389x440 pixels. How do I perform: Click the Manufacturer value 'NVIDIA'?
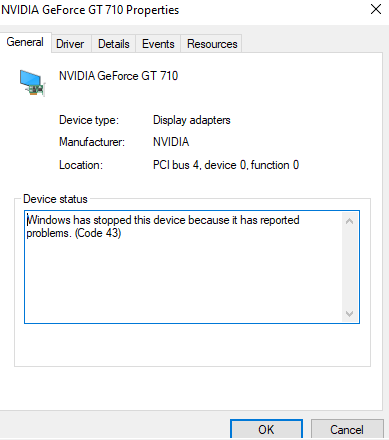(x=171, y=142)
